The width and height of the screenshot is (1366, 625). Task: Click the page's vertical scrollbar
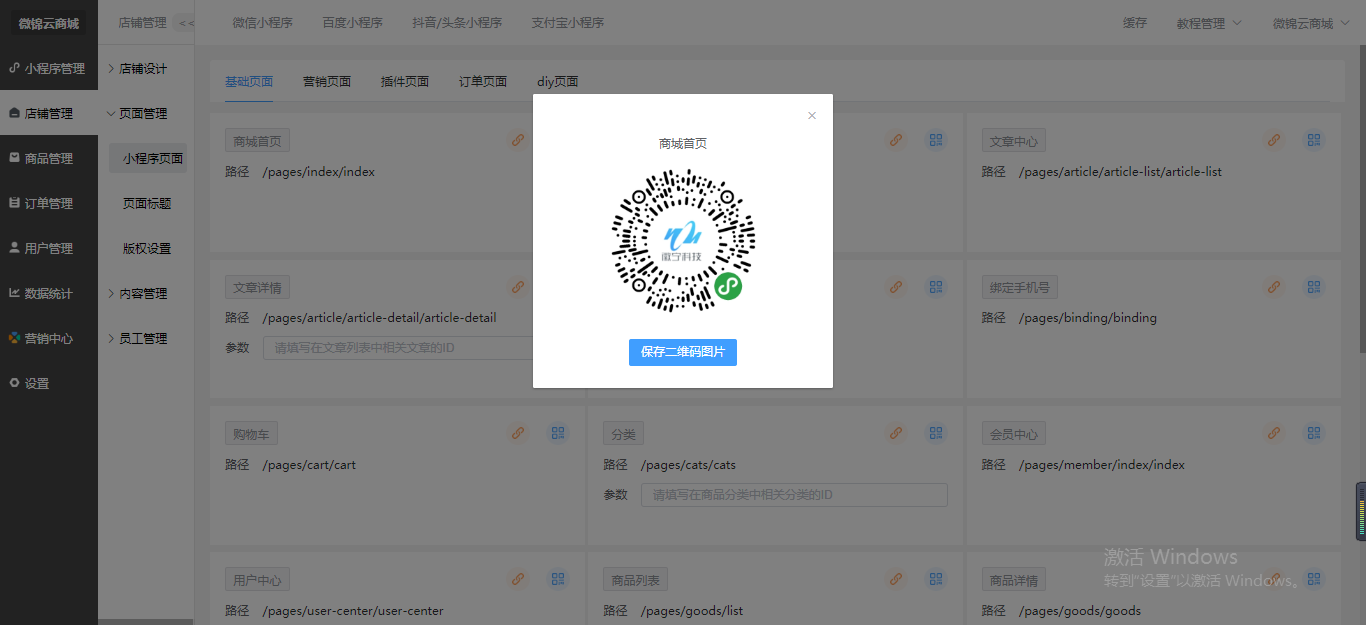pyautogui.click(x=1361, y=200)
